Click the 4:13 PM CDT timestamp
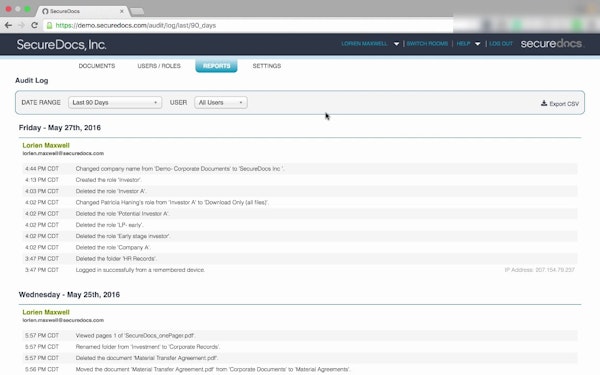The width and height of the screenshot is (600, 375). pyautogui.click(x=42, y=180)
